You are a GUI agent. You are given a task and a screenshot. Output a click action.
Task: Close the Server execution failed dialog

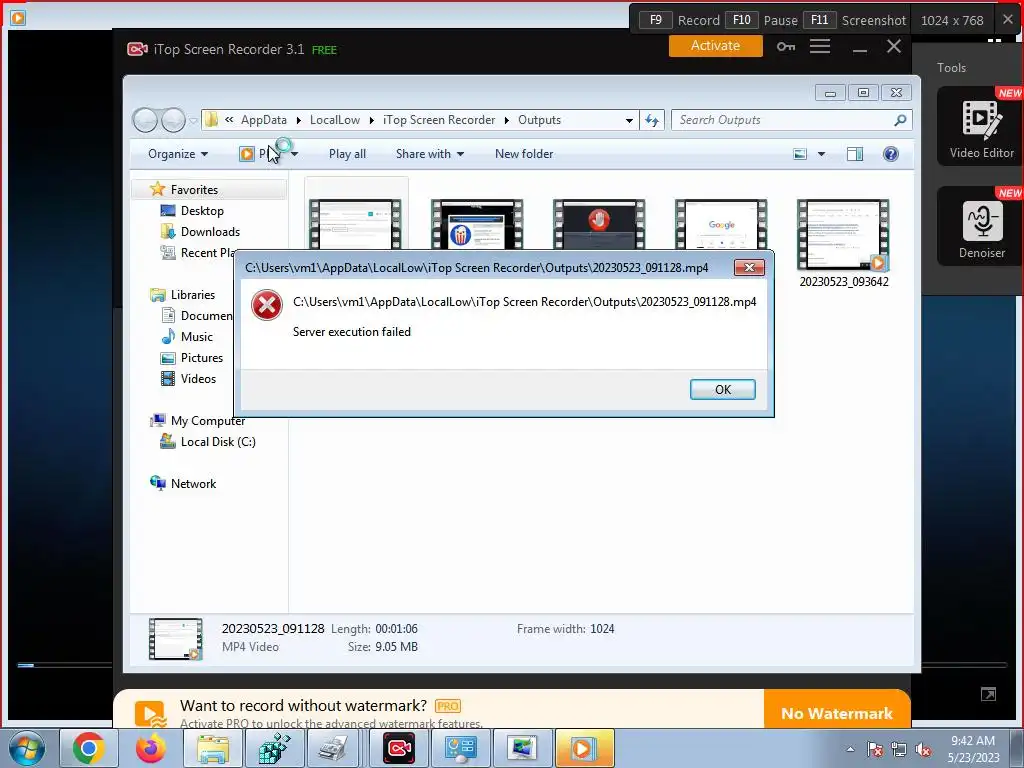click(x=749, y=267)
